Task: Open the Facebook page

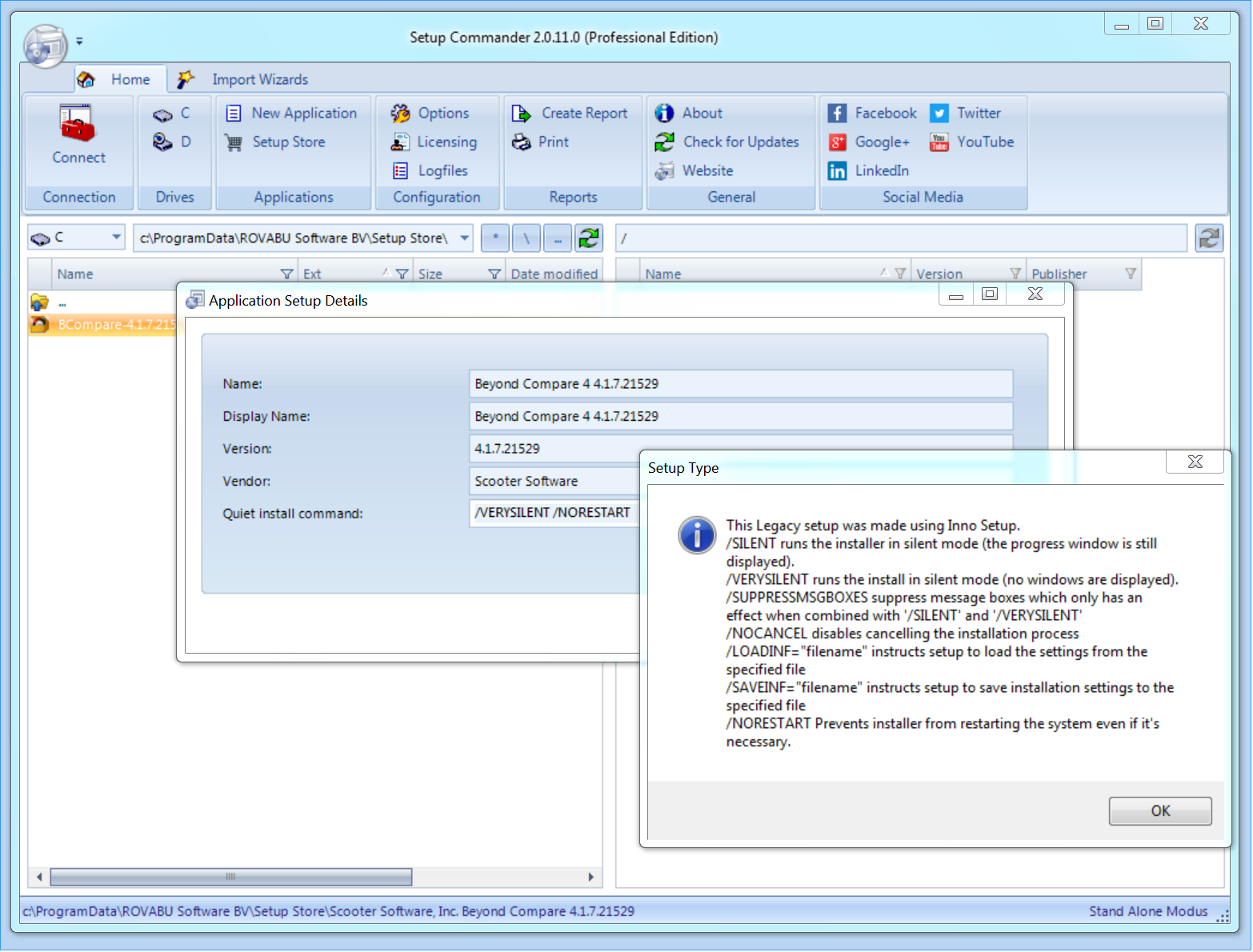Action: (x=872, y=114)
